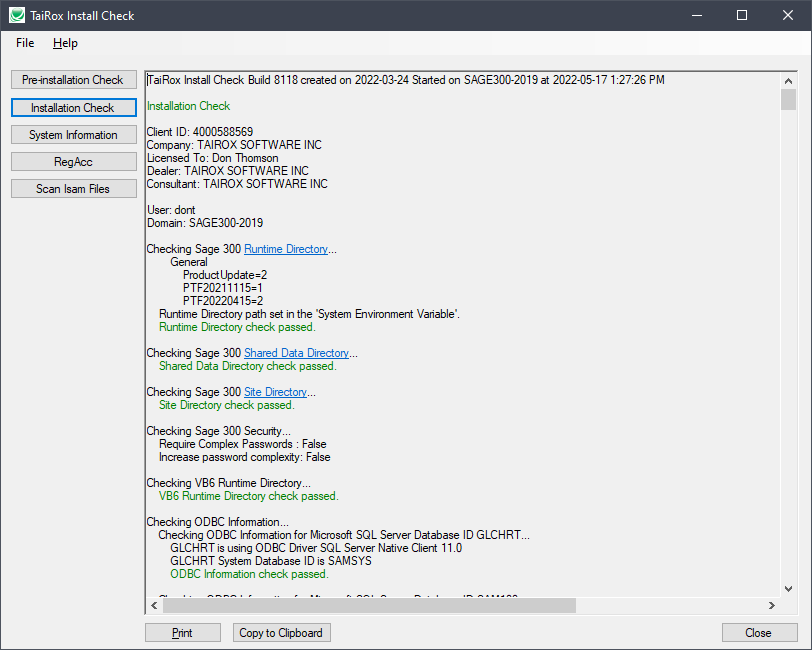Click 'Increase password complexity: False' line

click(x=244, y=457)
